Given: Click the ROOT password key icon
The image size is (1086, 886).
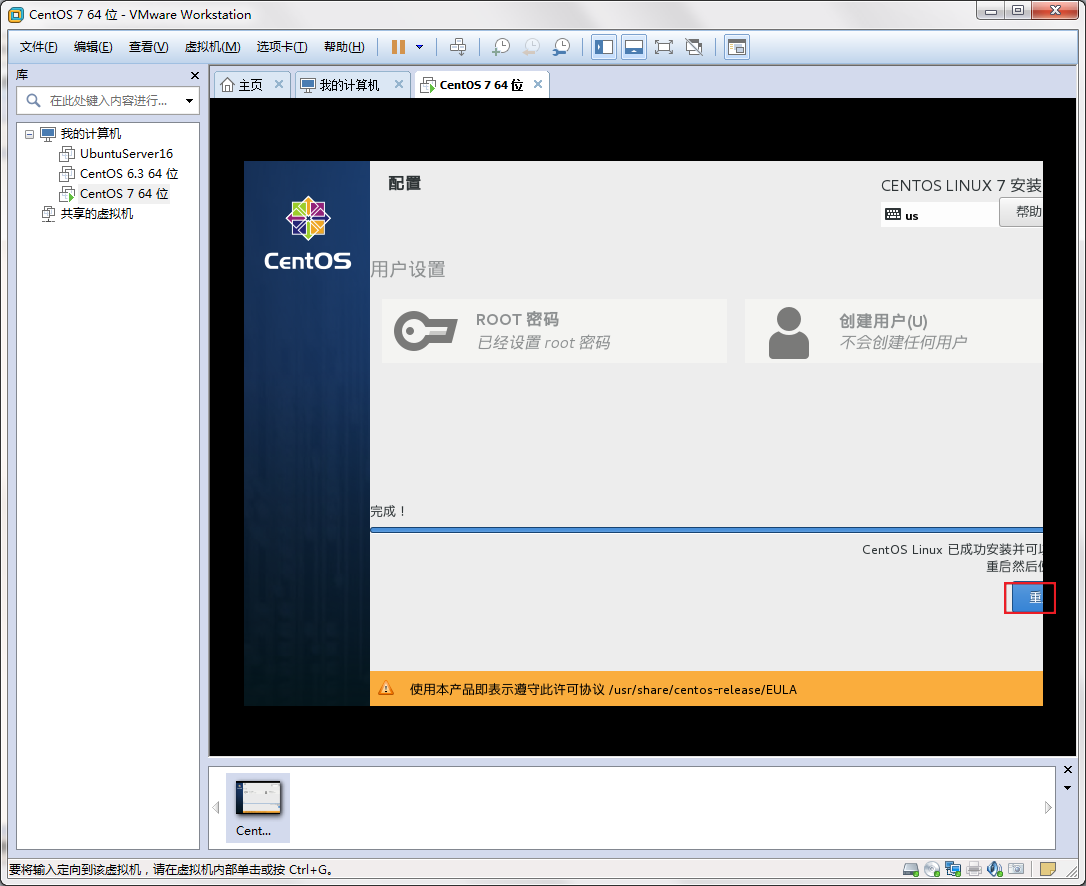Looking at the screenshot, I should click(425, 331).
